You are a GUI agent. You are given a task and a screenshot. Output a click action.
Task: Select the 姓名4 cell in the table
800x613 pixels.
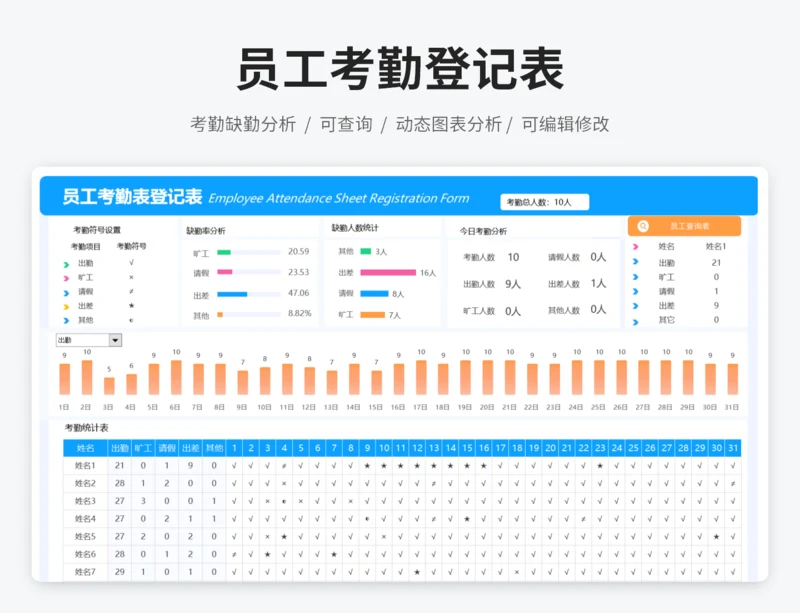[85, 519]
